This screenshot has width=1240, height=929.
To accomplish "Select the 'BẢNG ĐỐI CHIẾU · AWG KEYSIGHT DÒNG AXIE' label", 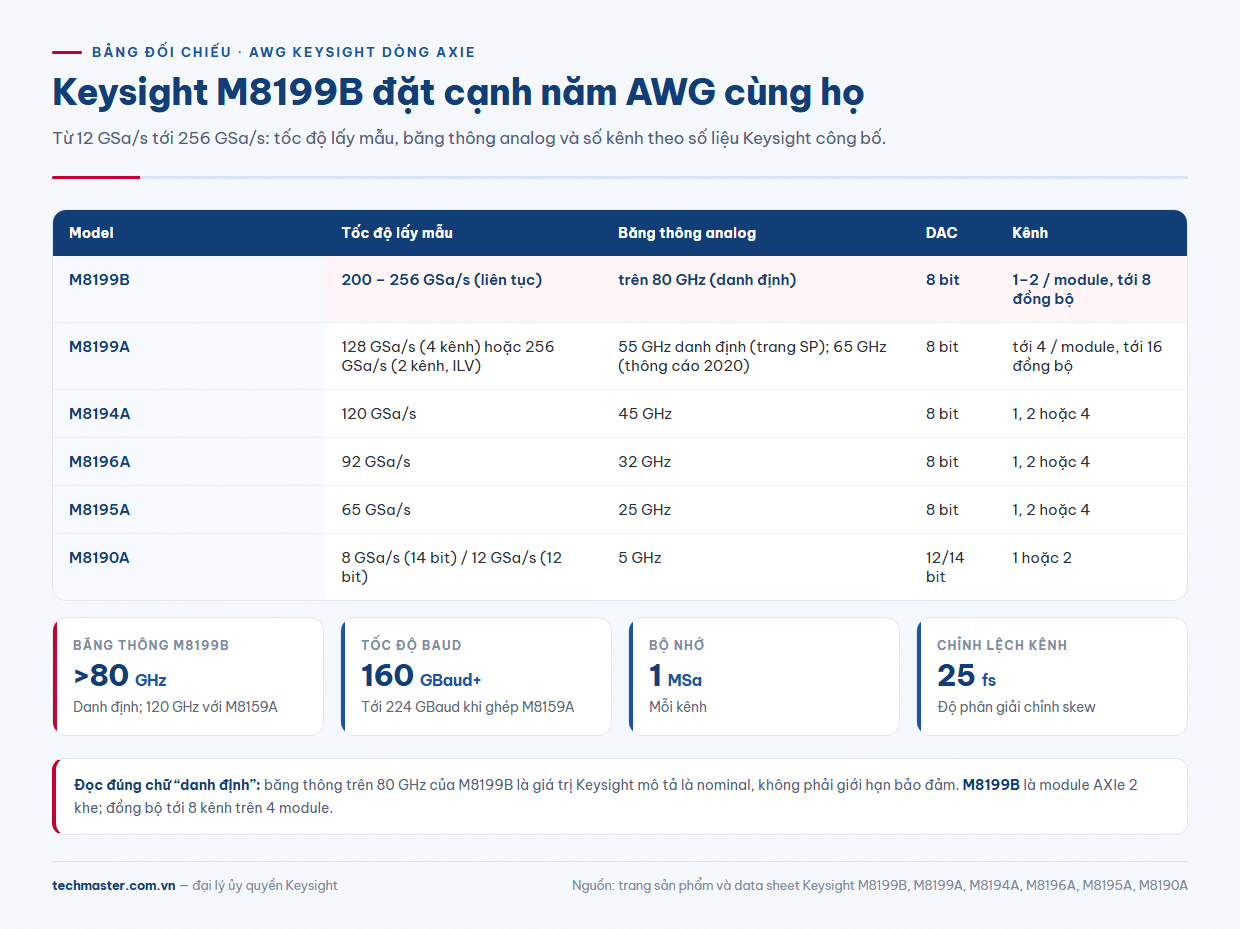I will coord(283,52).
